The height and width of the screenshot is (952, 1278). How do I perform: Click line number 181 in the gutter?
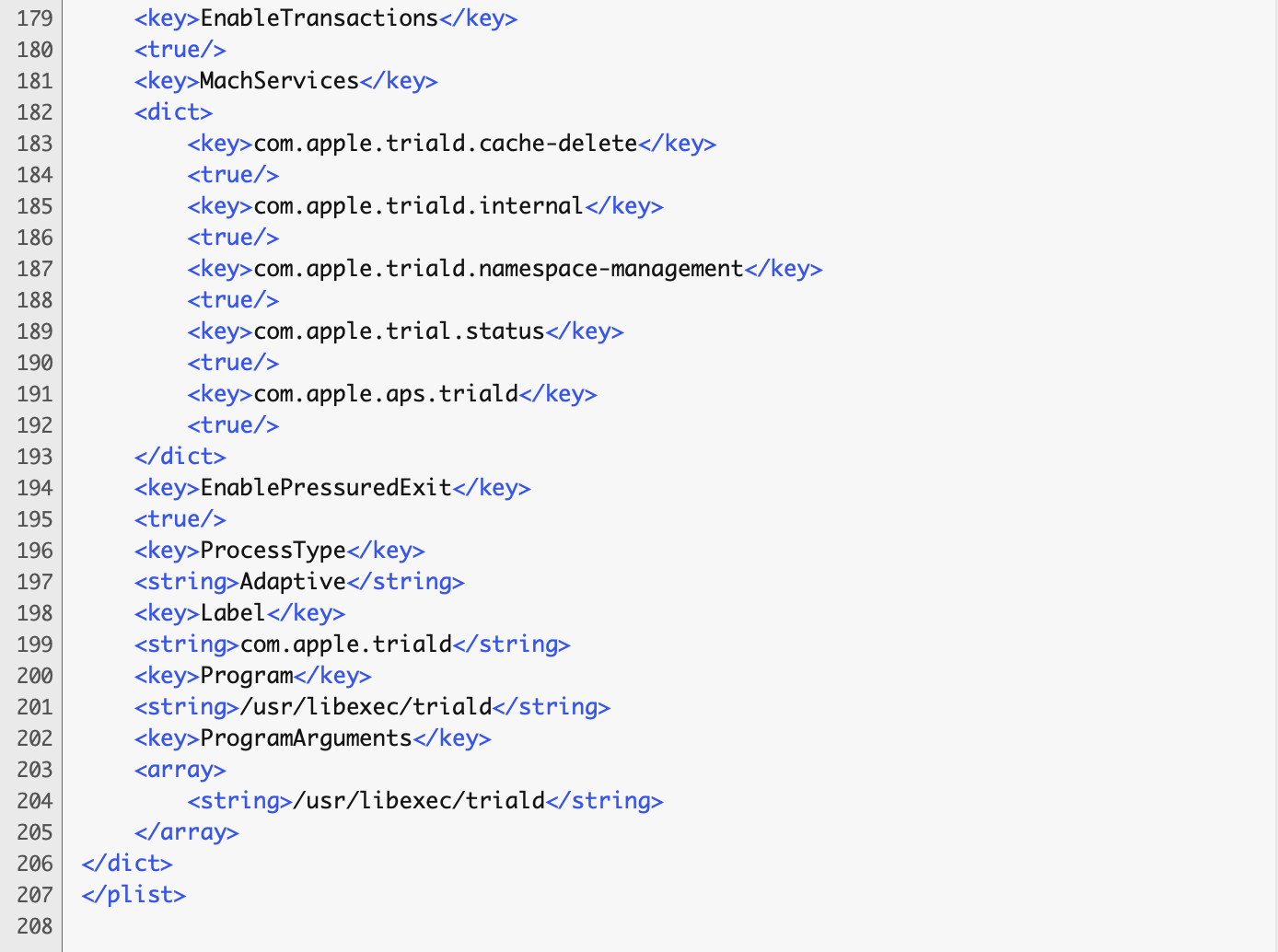35,81
